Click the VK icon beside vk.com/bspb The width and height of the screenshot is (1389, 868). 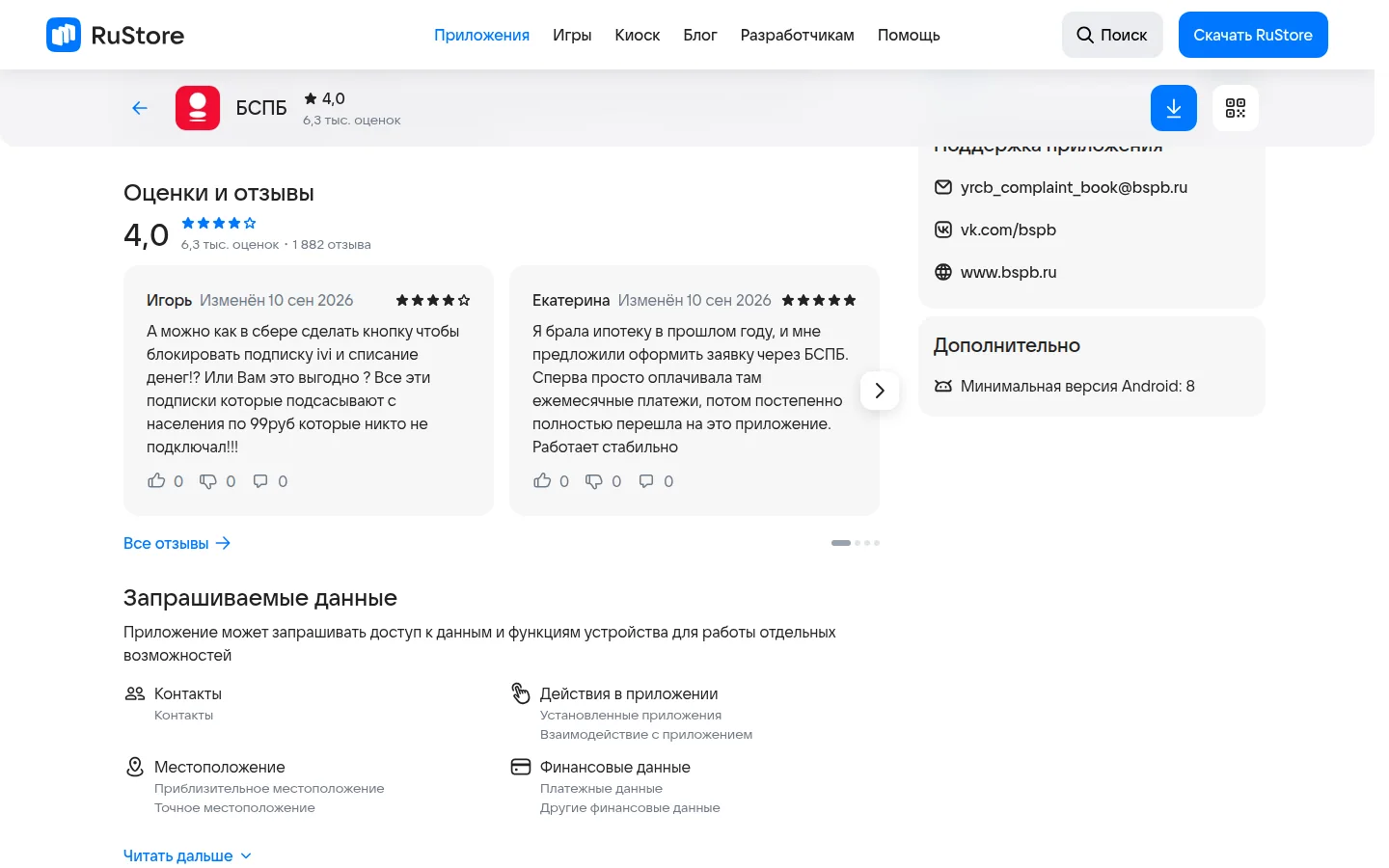pyautogui.click(x=943, y=230)
